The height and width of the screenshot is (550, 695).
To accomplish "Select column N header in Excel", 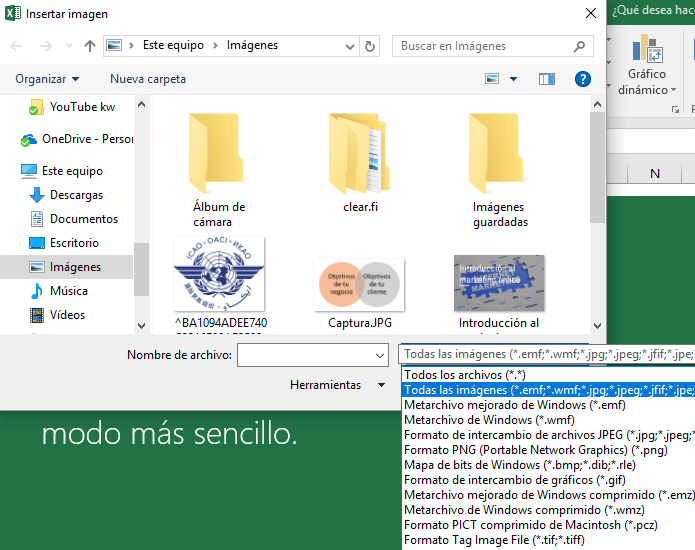I will (655, 173).
